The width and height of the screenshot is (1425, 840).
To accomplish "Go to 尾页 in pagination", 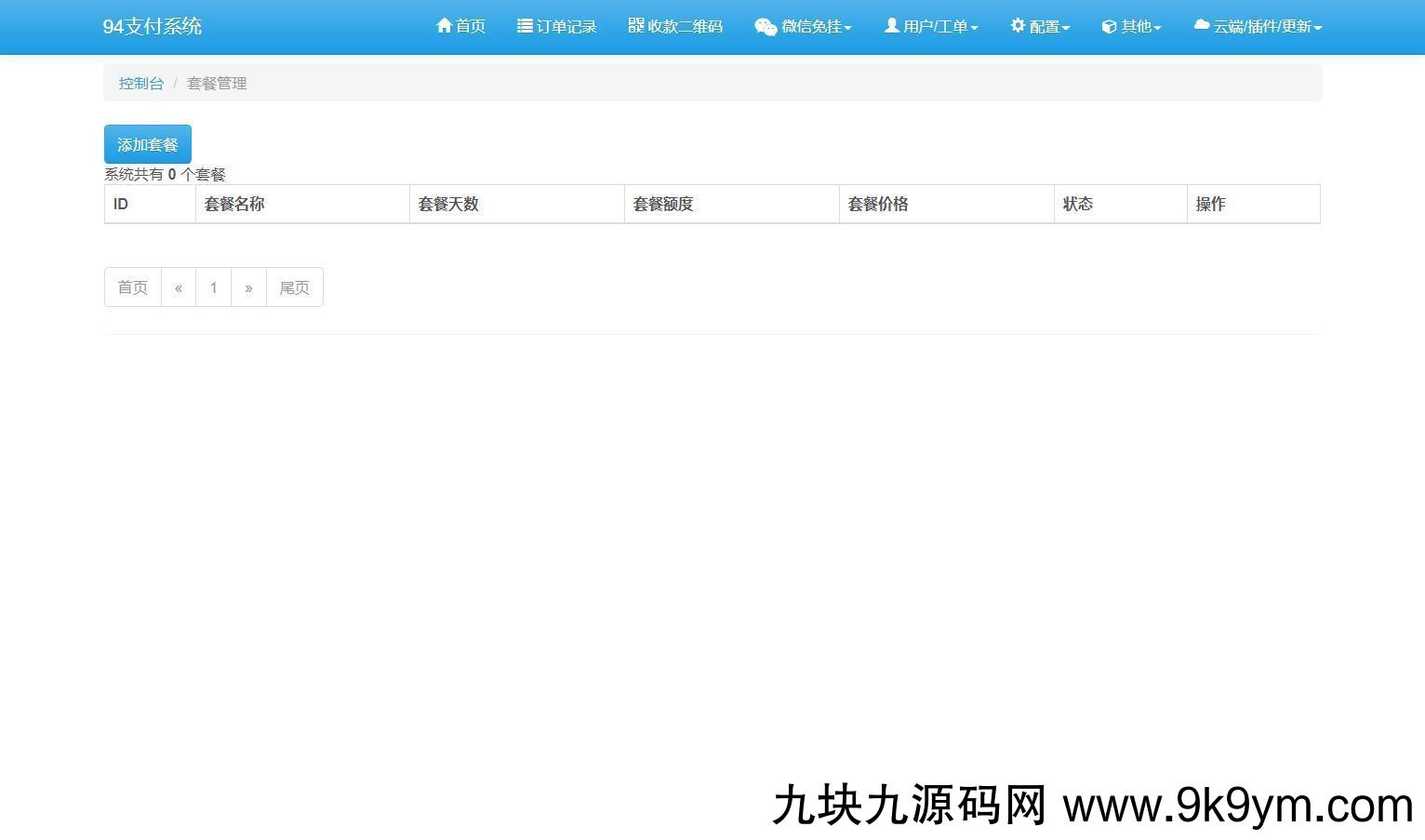I will pos(294,287).
